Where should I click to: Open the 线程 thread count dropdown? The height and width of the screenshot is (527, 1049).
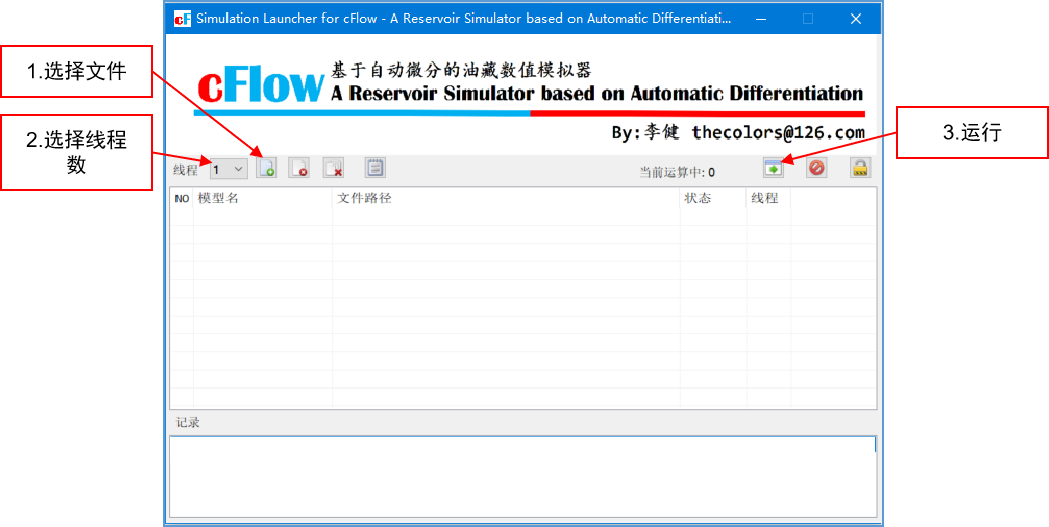229,170
